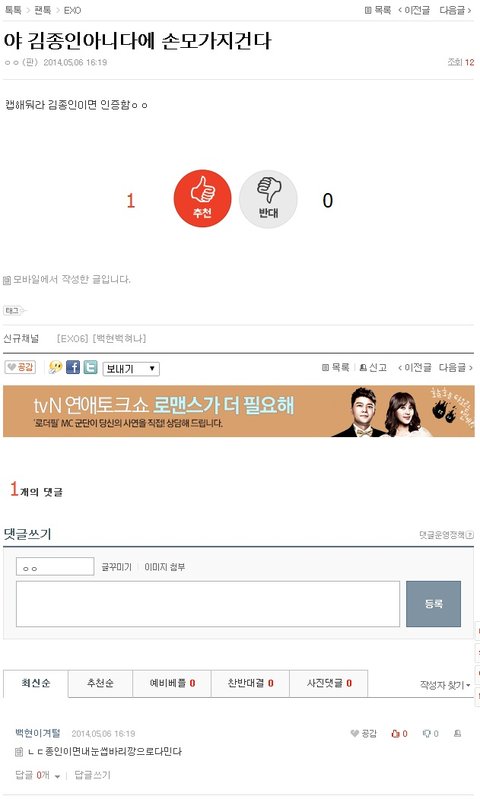The height and width of the screenshot is (799, 480).
Task: Open the 보내기 dropdown
Action: tap(131, 368)
